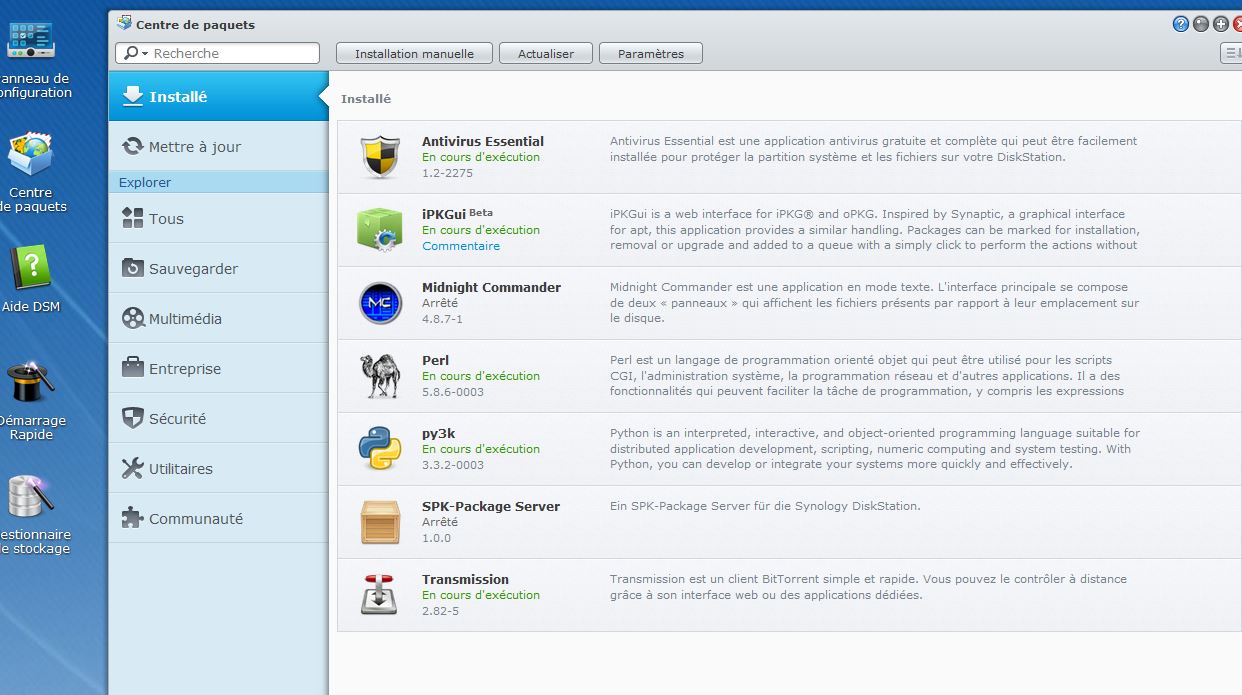The height and width of the screenshot is (695, 1242).
Task: Open the Commentaire link under iPKGui
Action: coord(461,246)
